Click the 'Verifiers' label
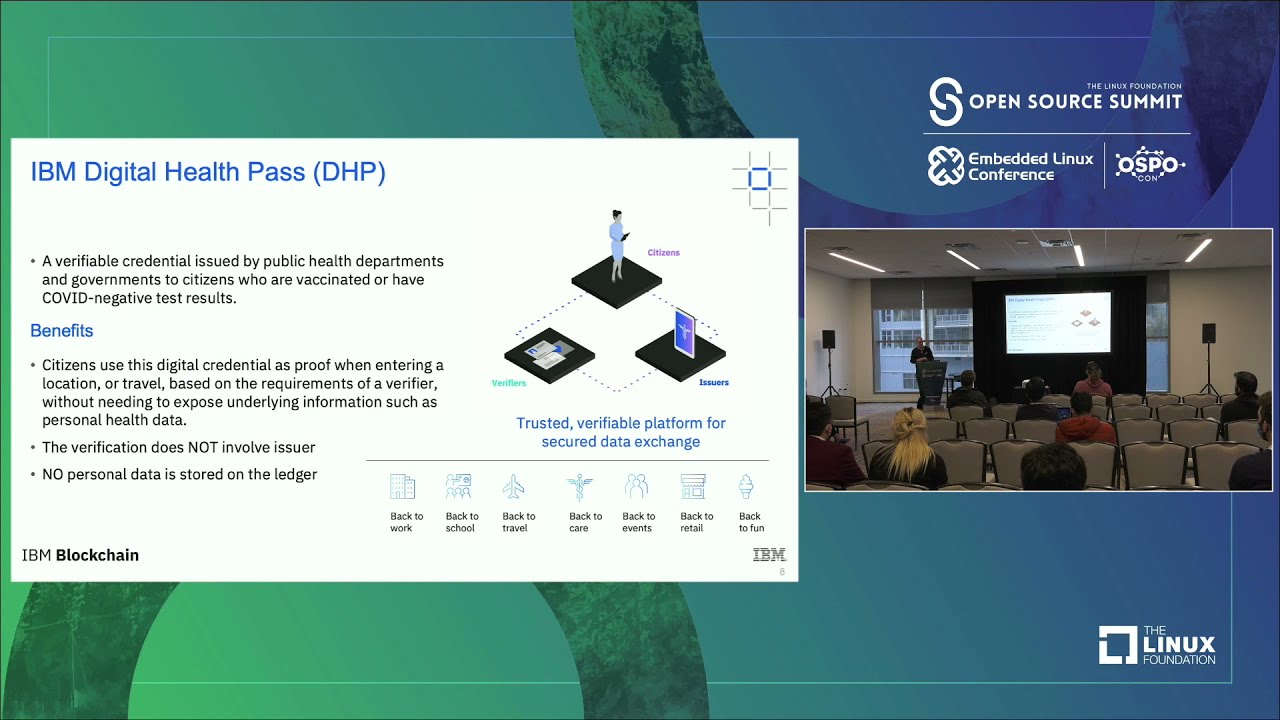This screenshot has height=720, width=1280. tap(509, 383)
